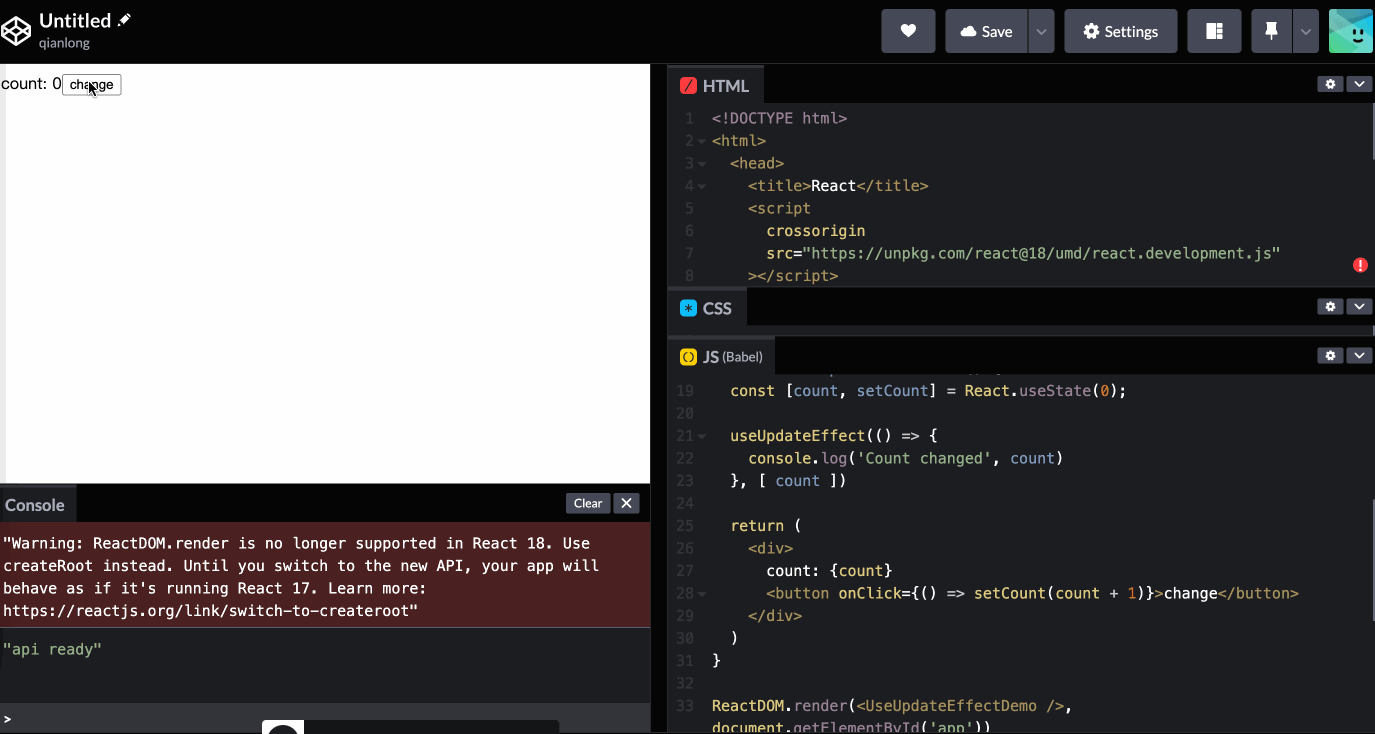Fold line 4 containing the title tag
Viewport: 1375px width, 734px height.
(702, 186)
